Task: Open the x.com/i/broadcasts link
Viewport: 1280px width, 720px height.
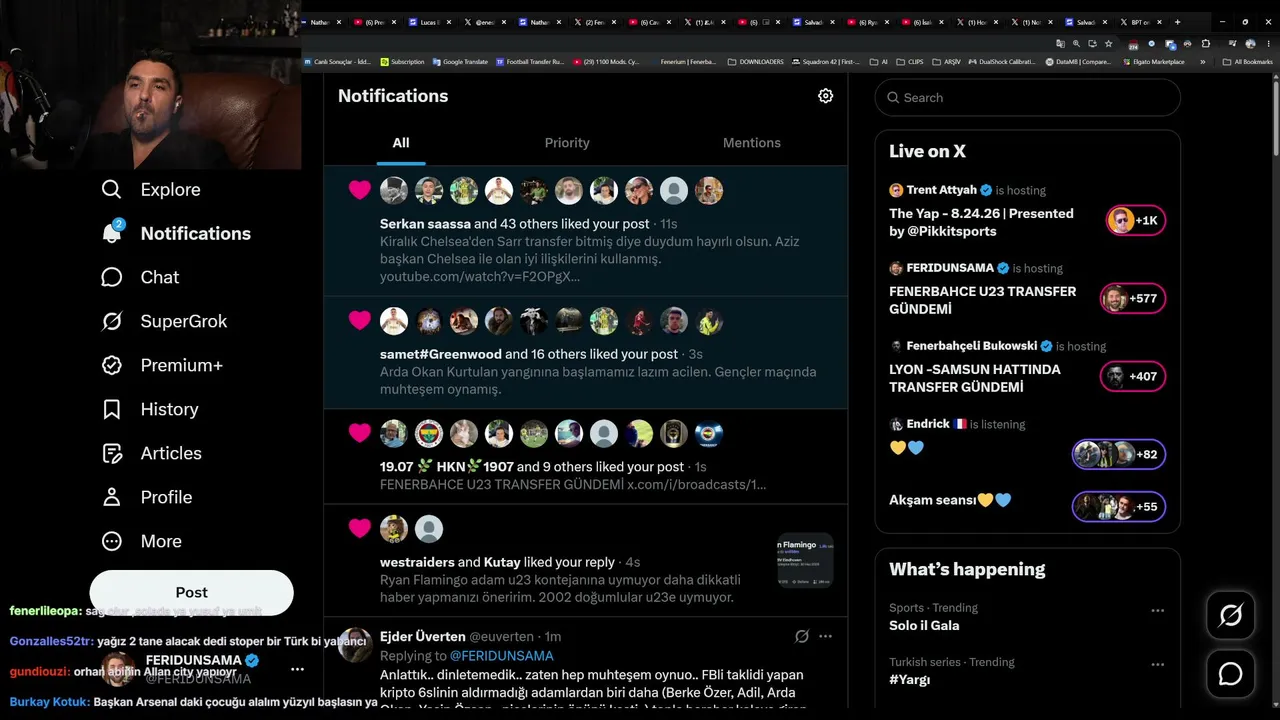Action: click(x=696, y=484)
